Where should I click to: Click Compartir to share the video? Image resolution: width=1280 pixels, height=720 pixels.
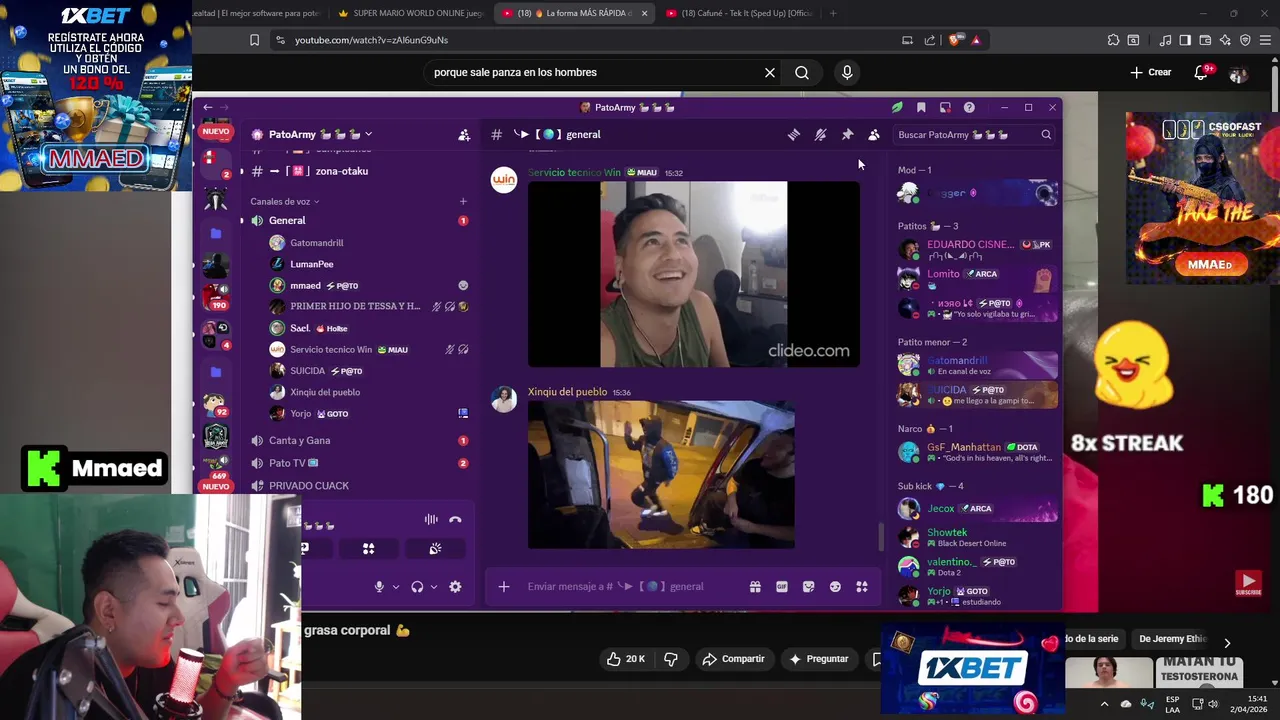click(734, 659)
